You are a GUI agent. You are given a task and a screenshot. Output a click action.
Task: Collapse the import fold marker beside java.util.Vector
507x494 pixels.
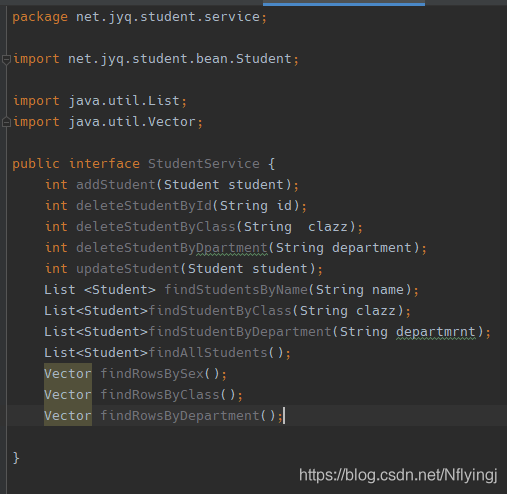[x=6, y=122]
